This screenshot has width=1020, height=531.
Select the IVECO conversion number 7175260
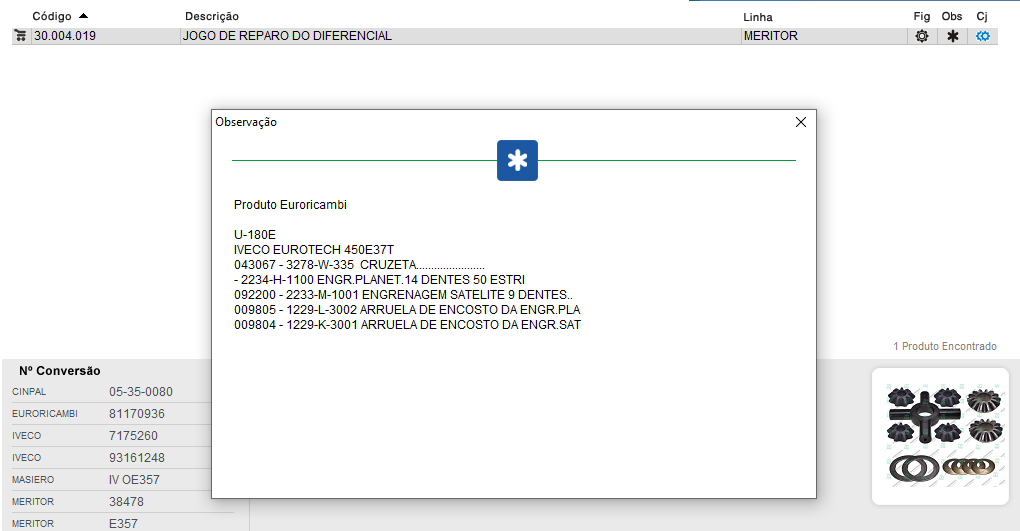coord(133,436)
